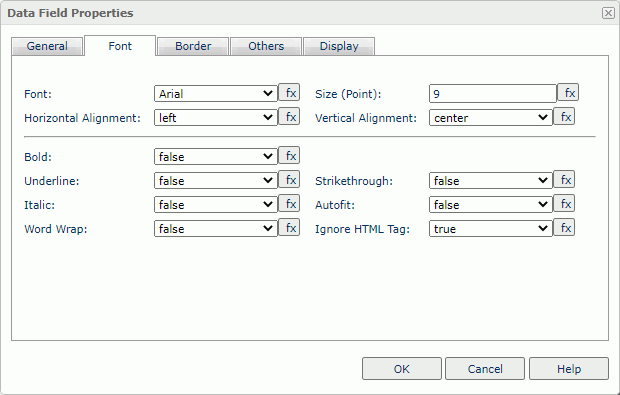Open fx formula for Word Wrap
Image resolution: width=620 pixels, height=395 pixels.
click(289, 228)
